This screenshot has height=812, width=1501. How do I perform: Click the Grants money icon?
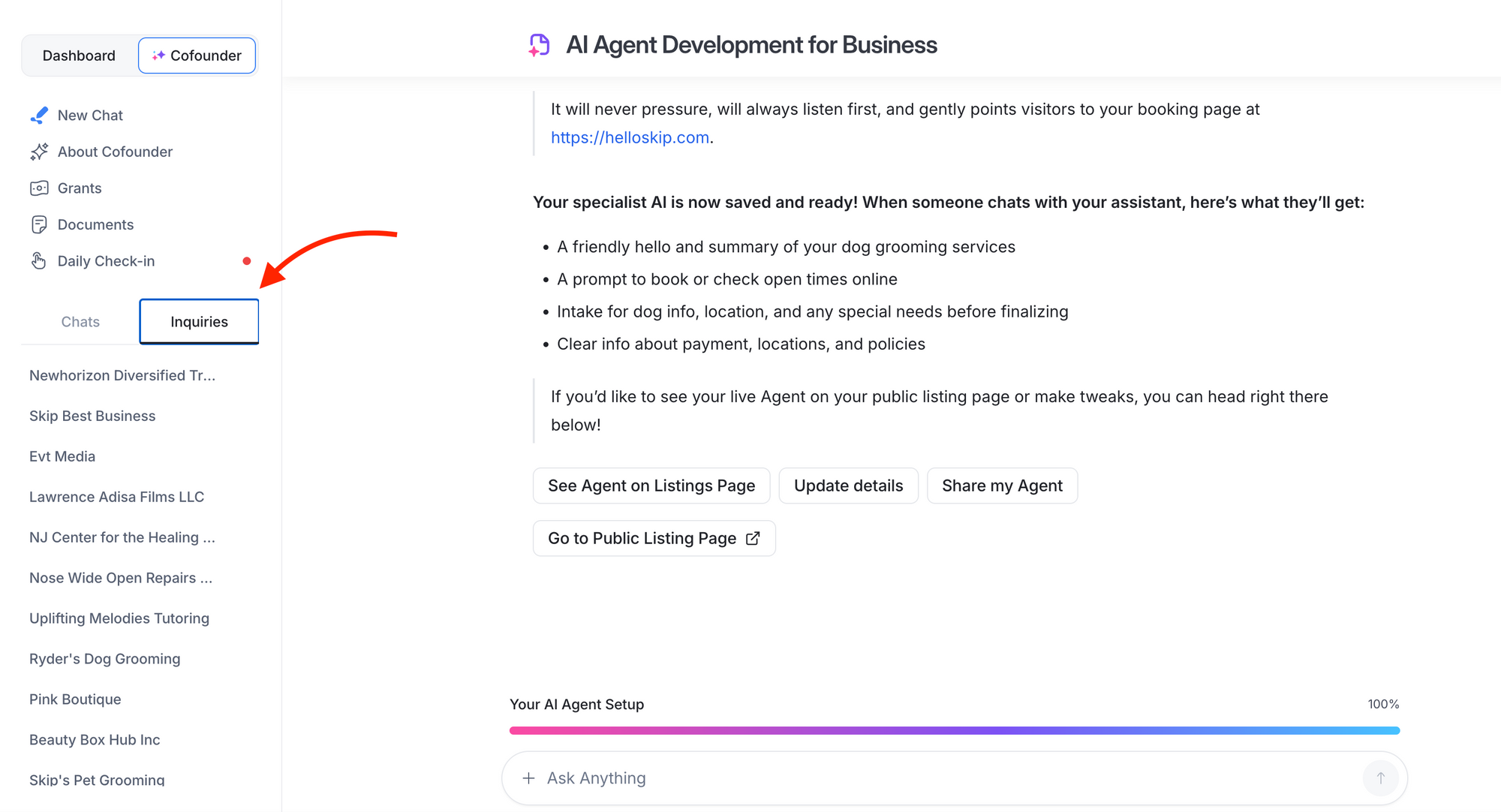(x=39, y=188)
